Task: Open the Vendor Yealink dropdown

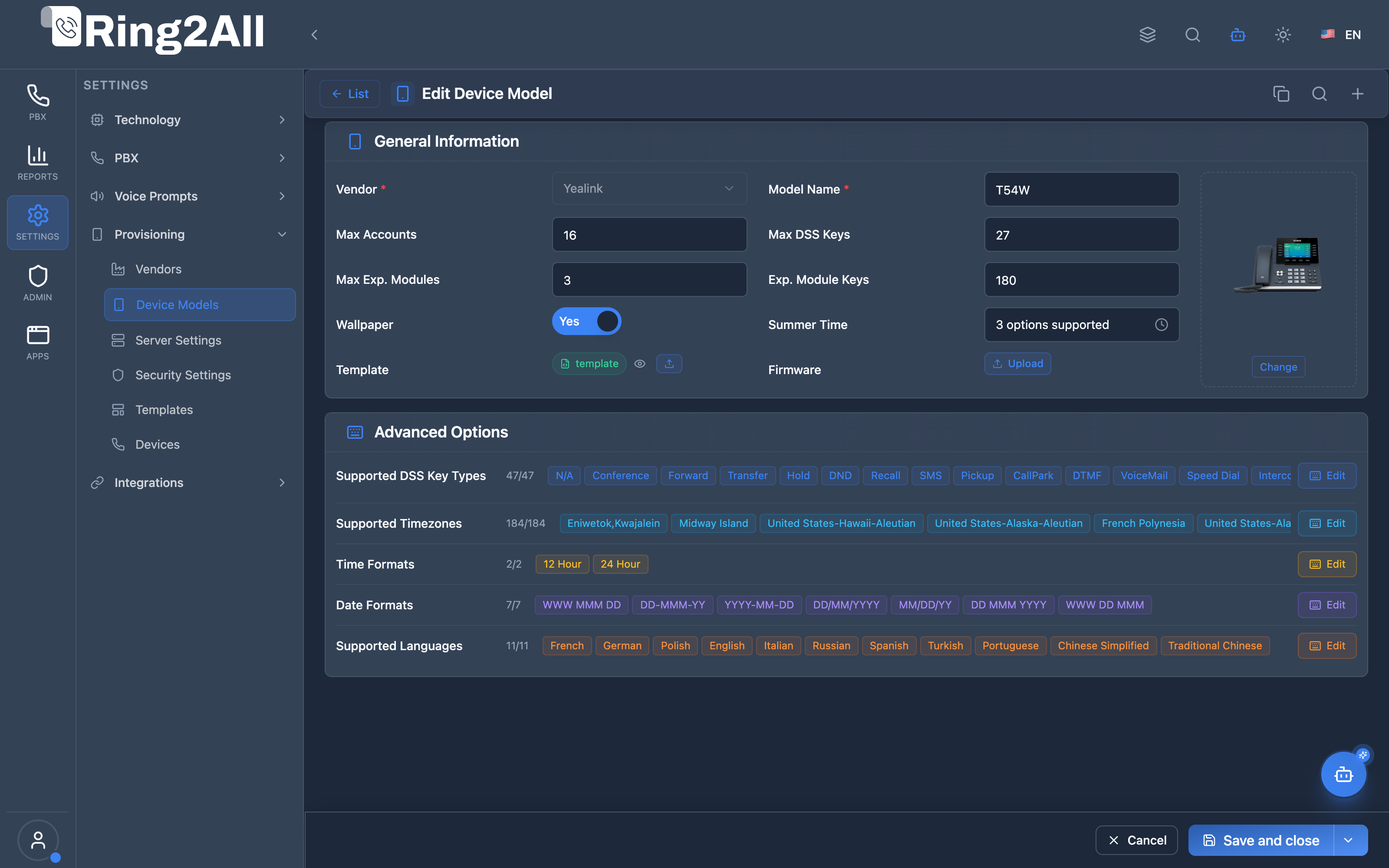Action: [649, 189]
